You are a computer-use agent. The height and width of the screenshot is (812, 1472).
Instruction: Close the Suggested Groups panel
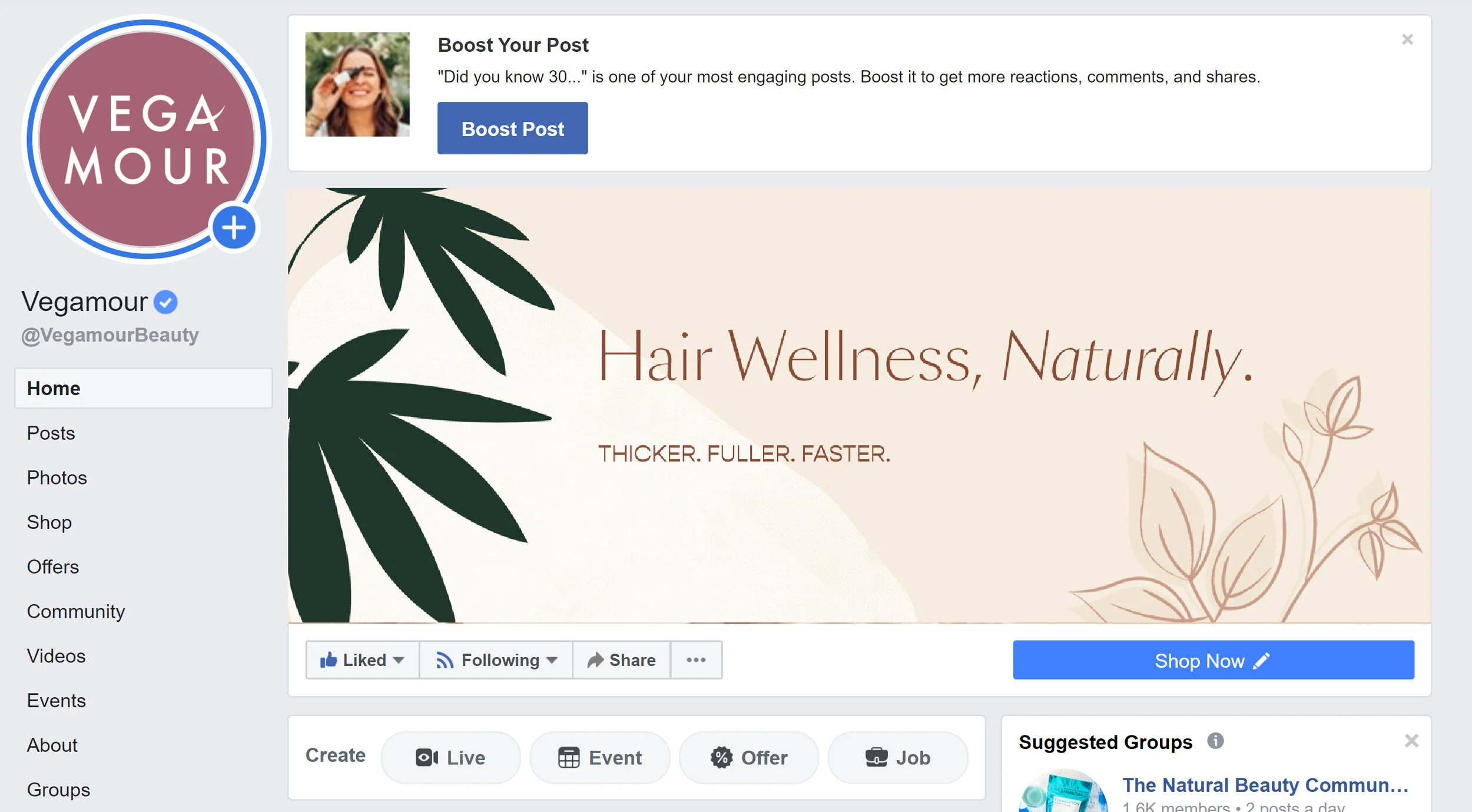1411,740
